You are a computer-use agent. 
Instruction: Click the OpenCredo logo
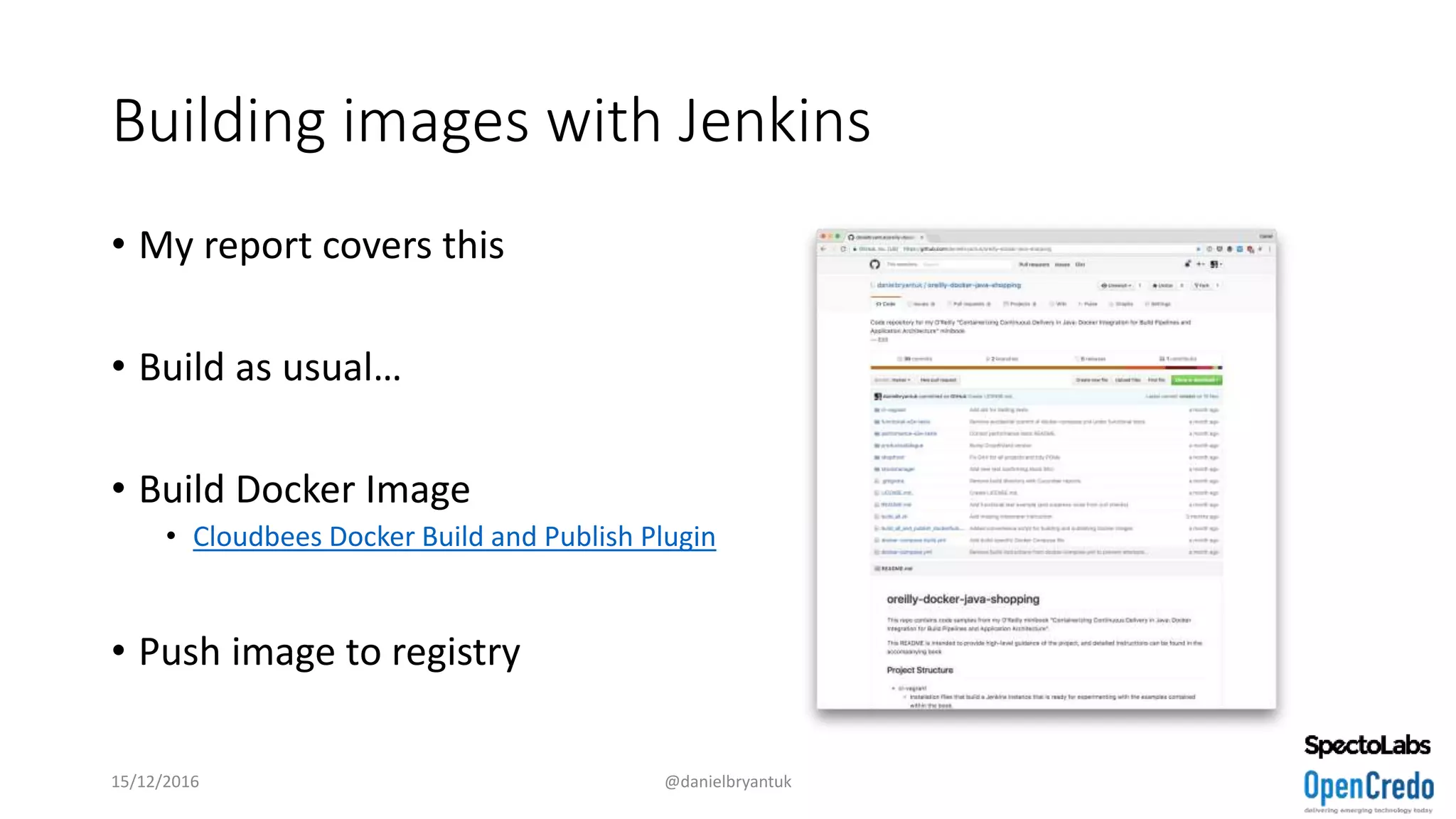(x=1369, y=791)
